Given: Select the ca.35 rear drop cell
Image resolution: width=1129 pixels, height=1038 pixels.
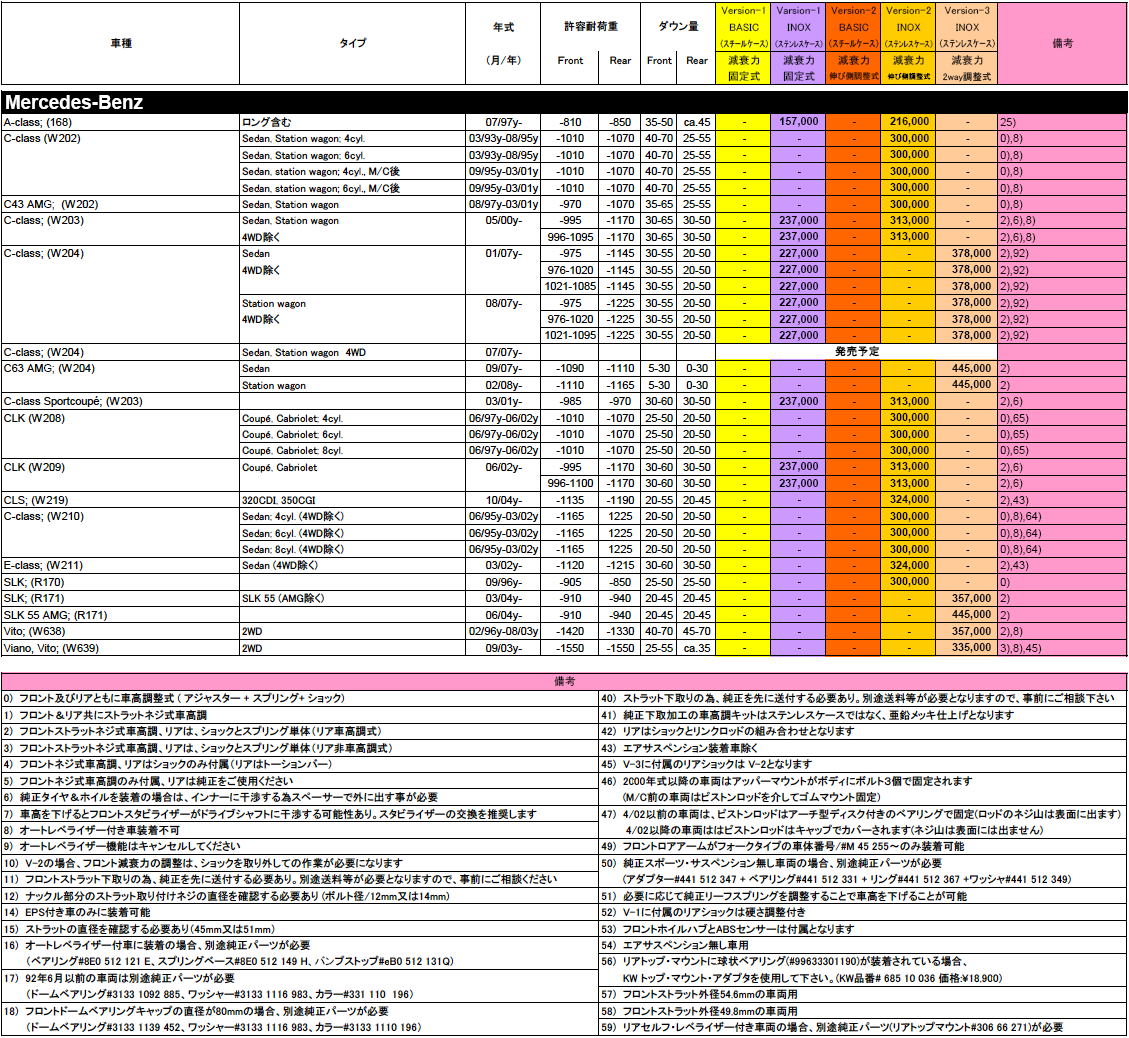Looking at the screenshot, I should coord(696,649).
